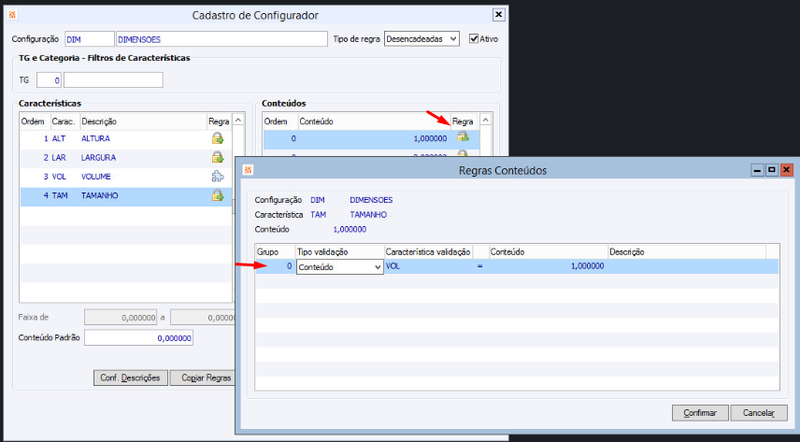Click the Confirmar button
Viewport: 800px width, 442px height.
[699, 413]
